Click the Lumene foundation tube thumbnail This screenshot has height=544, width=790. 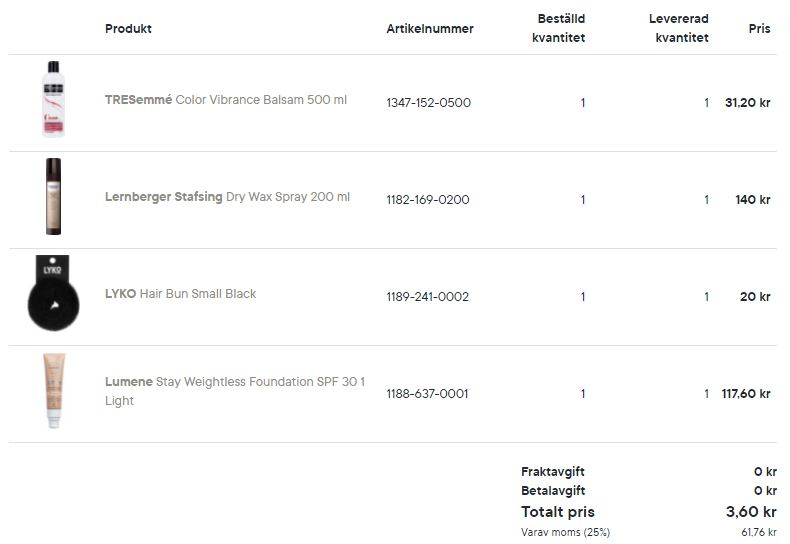pos(54,390)
